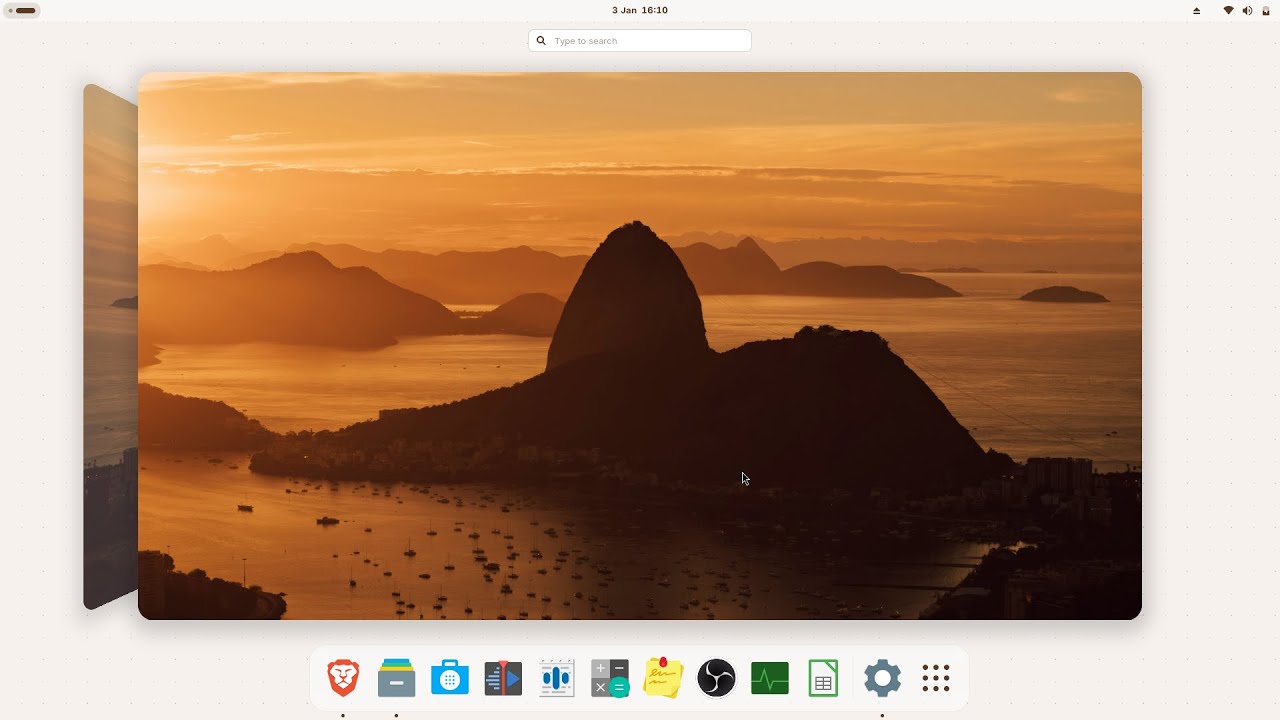Viewport: 1280px width, 720px height.
Task: Click the eject icon in top bar
Action: click(1197, 10)
